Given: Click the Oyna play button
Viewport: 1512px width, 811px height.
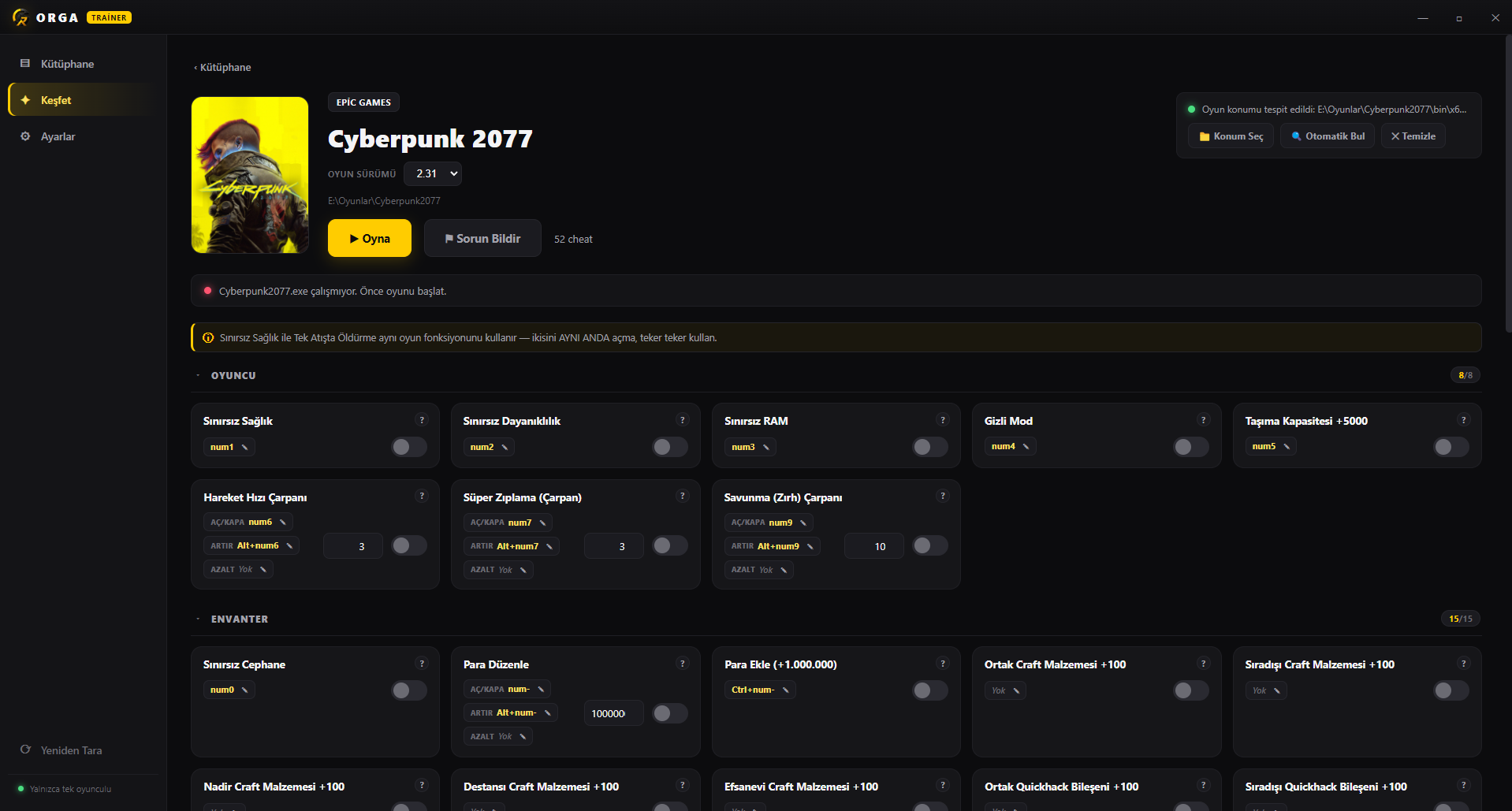Looking at the screenshot, I should point(370,238).
